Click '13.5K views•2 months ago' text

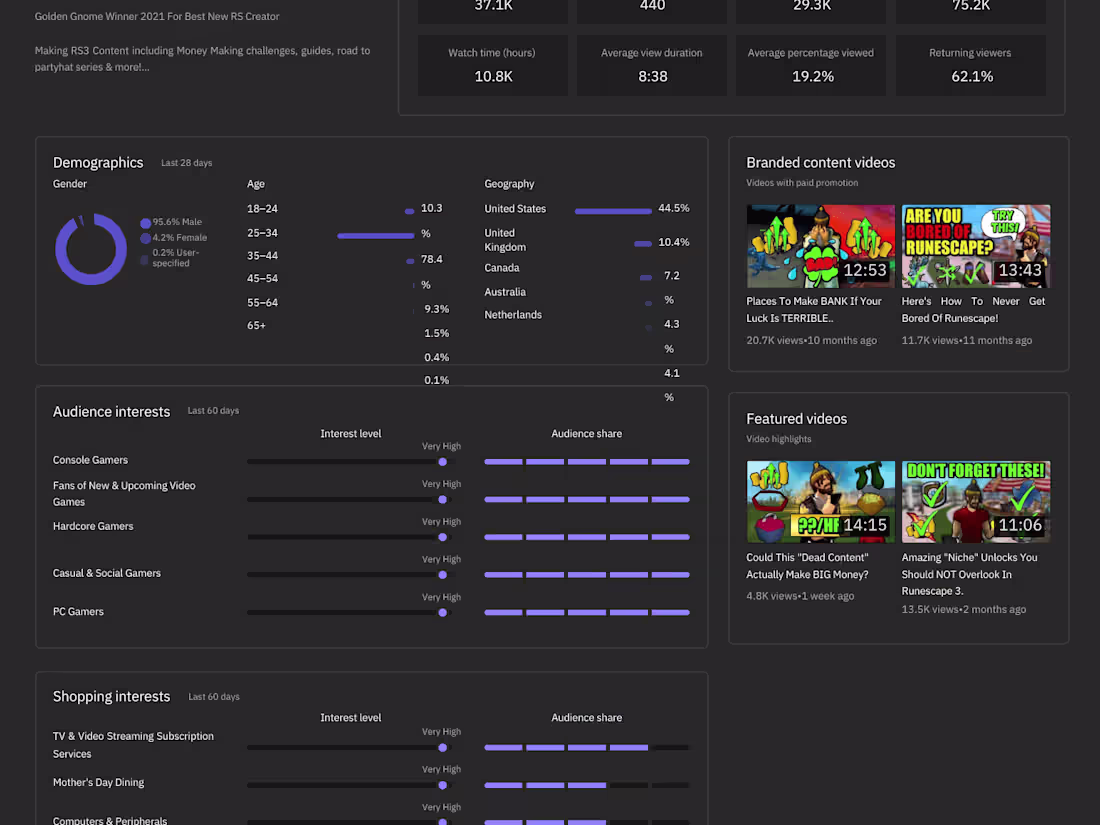click(964, 610)
